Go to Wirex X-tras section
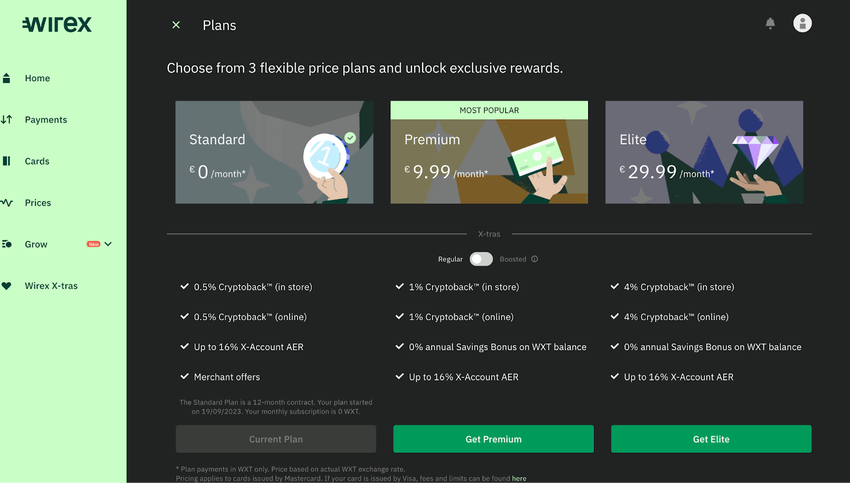 [51, 286]
